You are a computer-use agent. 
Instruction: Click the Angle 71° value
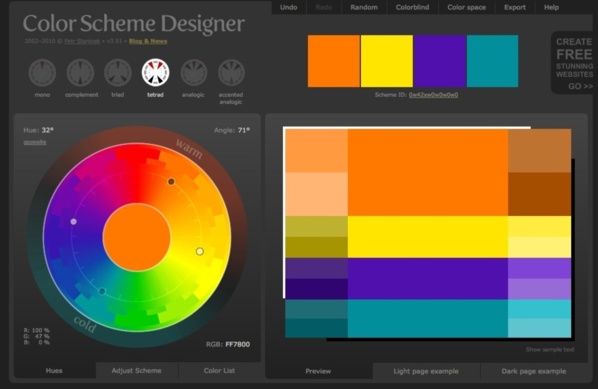click(x=244, y=130)
